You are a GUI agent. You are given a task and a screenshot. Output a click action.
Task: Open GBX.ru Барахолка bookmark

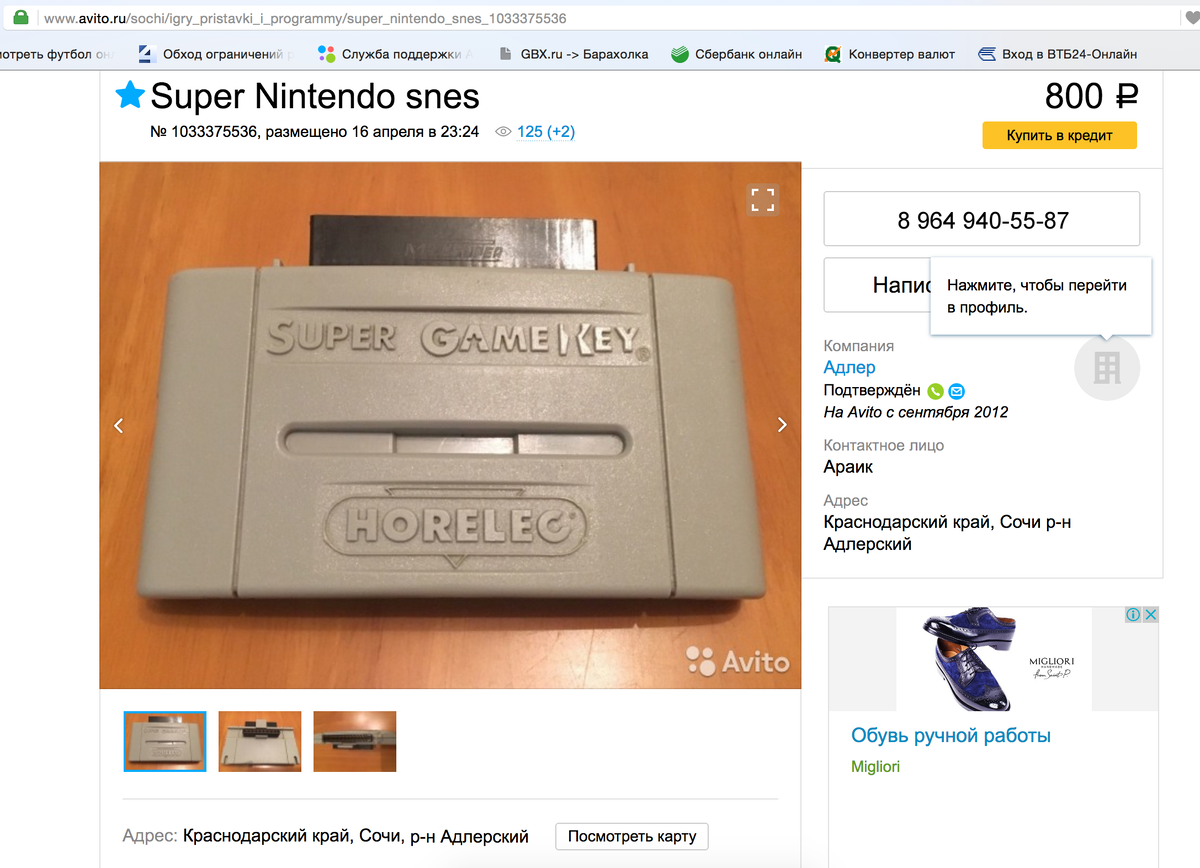572,54
